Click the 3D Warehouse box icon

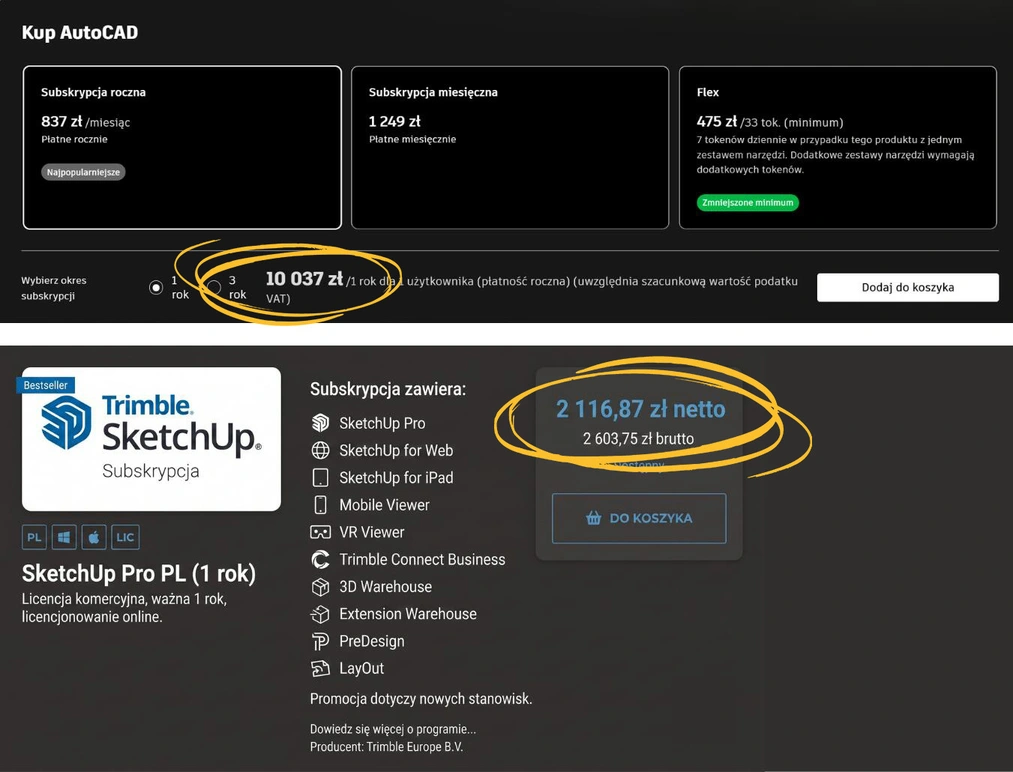point(320,587)
